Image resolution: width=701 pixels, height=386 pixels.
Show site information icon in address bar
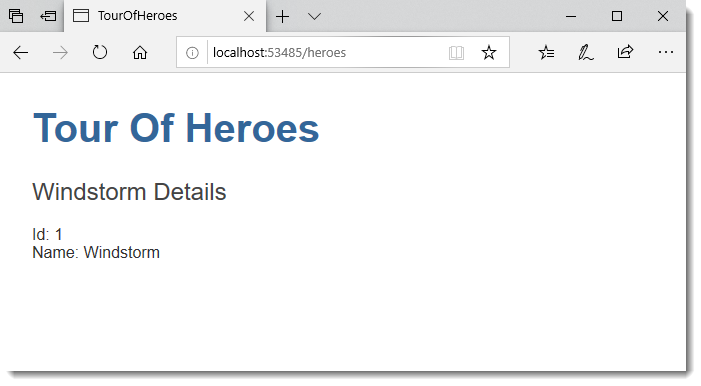click(x=192, y=53)
